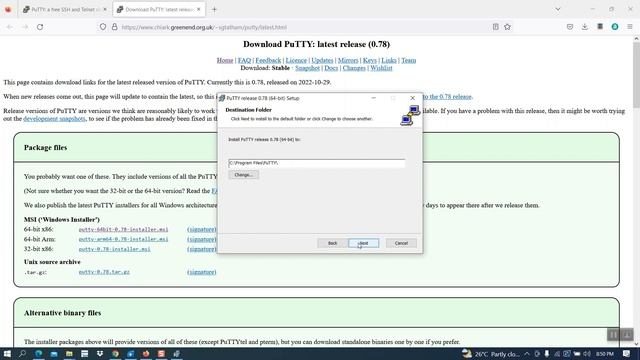Toggle reader view icon in address bar
This screenshot has width=640, height=360.
pyautogui.click(x=496, y=27)
